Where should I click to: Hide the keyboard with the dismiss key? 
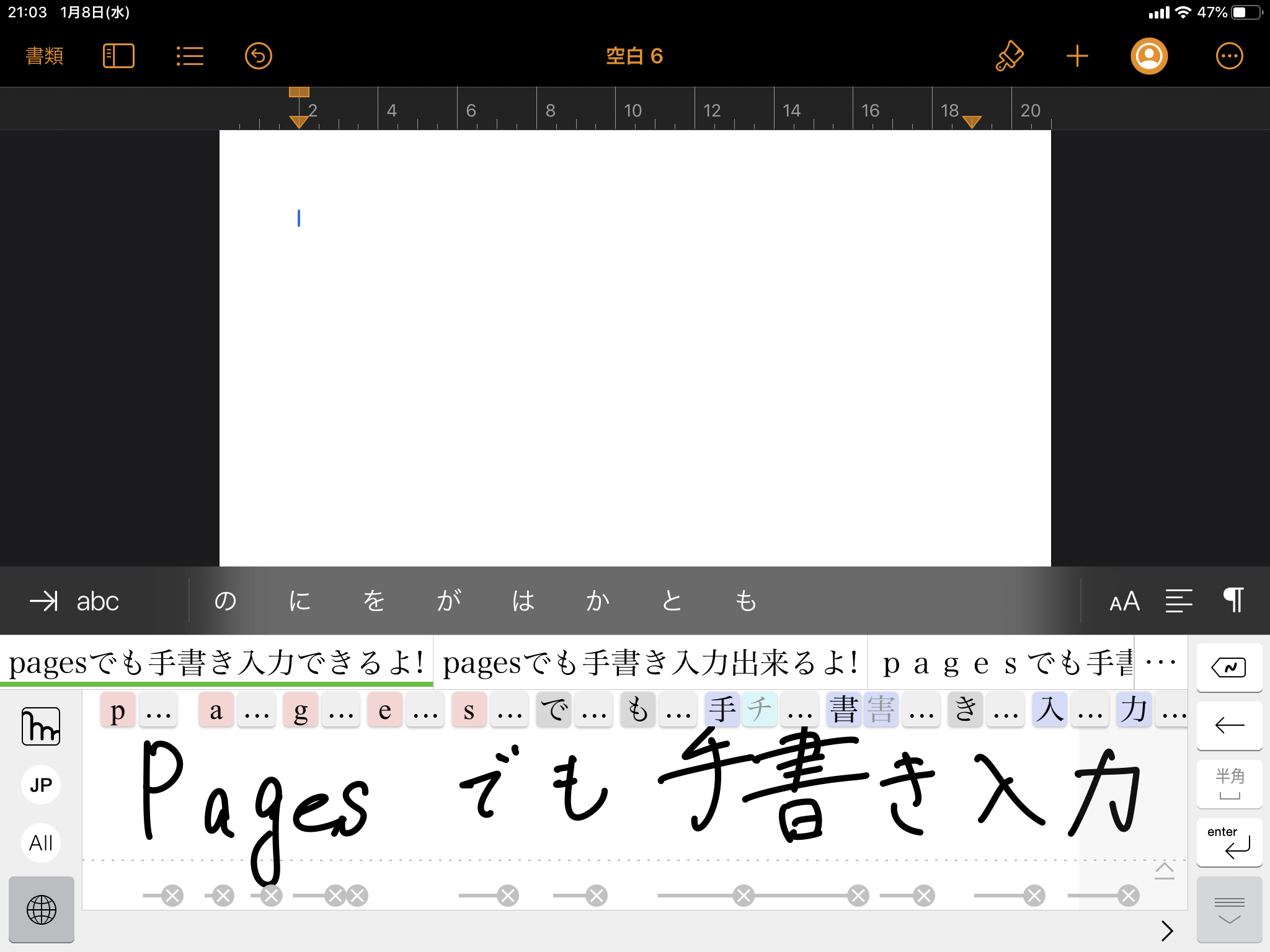pos(1229,909)
